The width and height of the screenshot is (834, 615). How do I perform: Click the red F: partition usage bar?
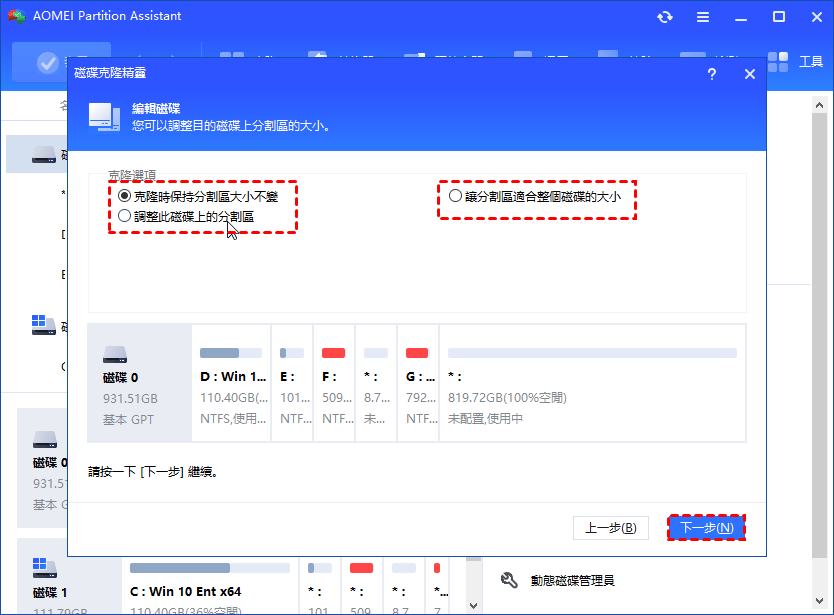click(333, 353)
